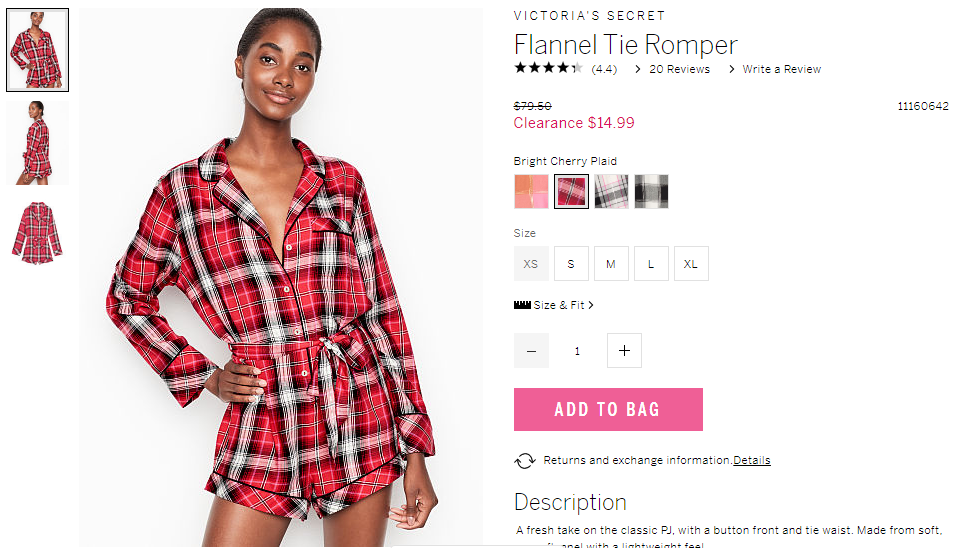Select size S
The height and width of the screenshot is (548, 955).
click(x=571, y=264)
